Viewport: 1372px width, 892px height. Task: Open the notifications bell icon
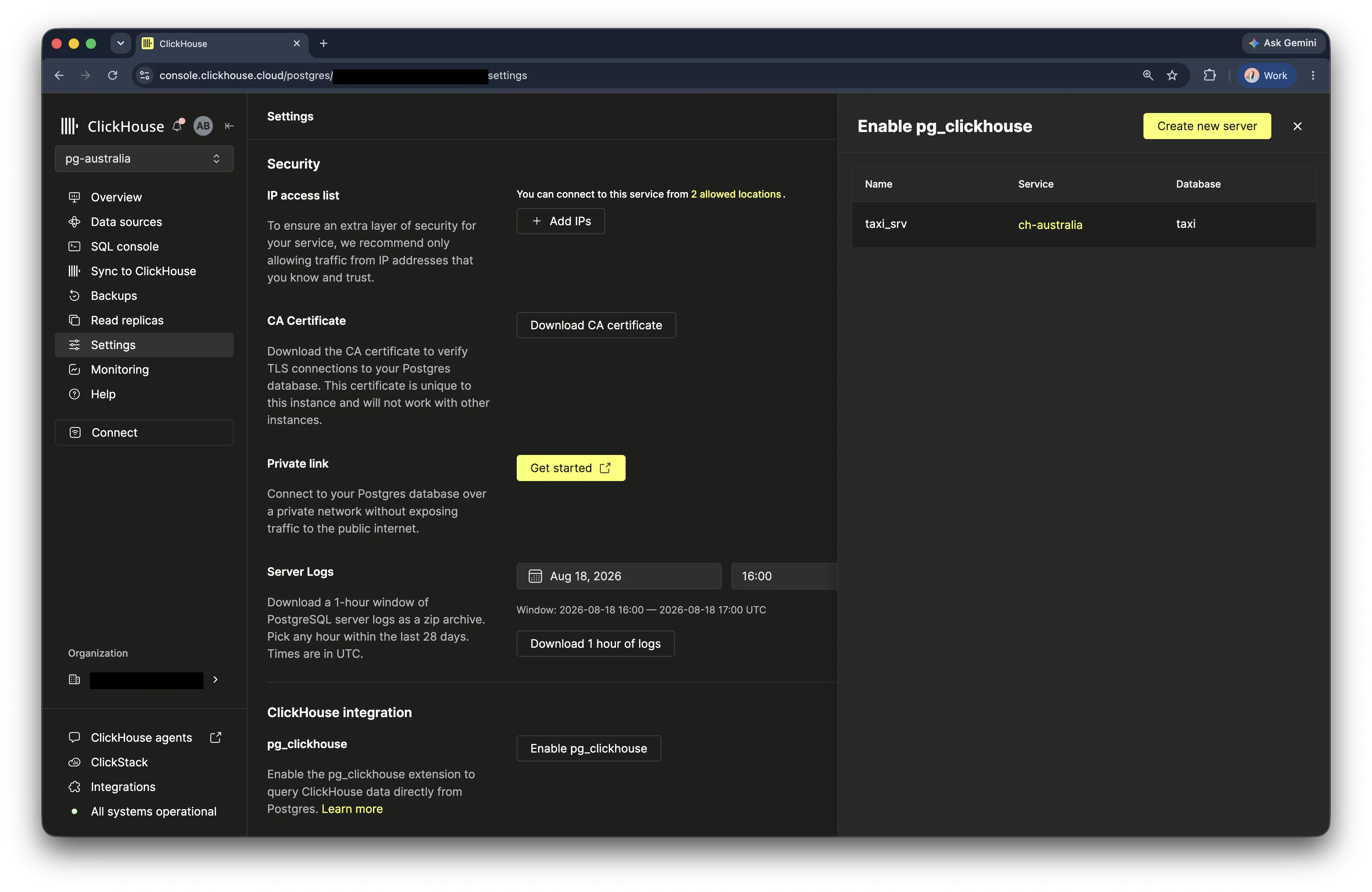[x=178, y=125]
